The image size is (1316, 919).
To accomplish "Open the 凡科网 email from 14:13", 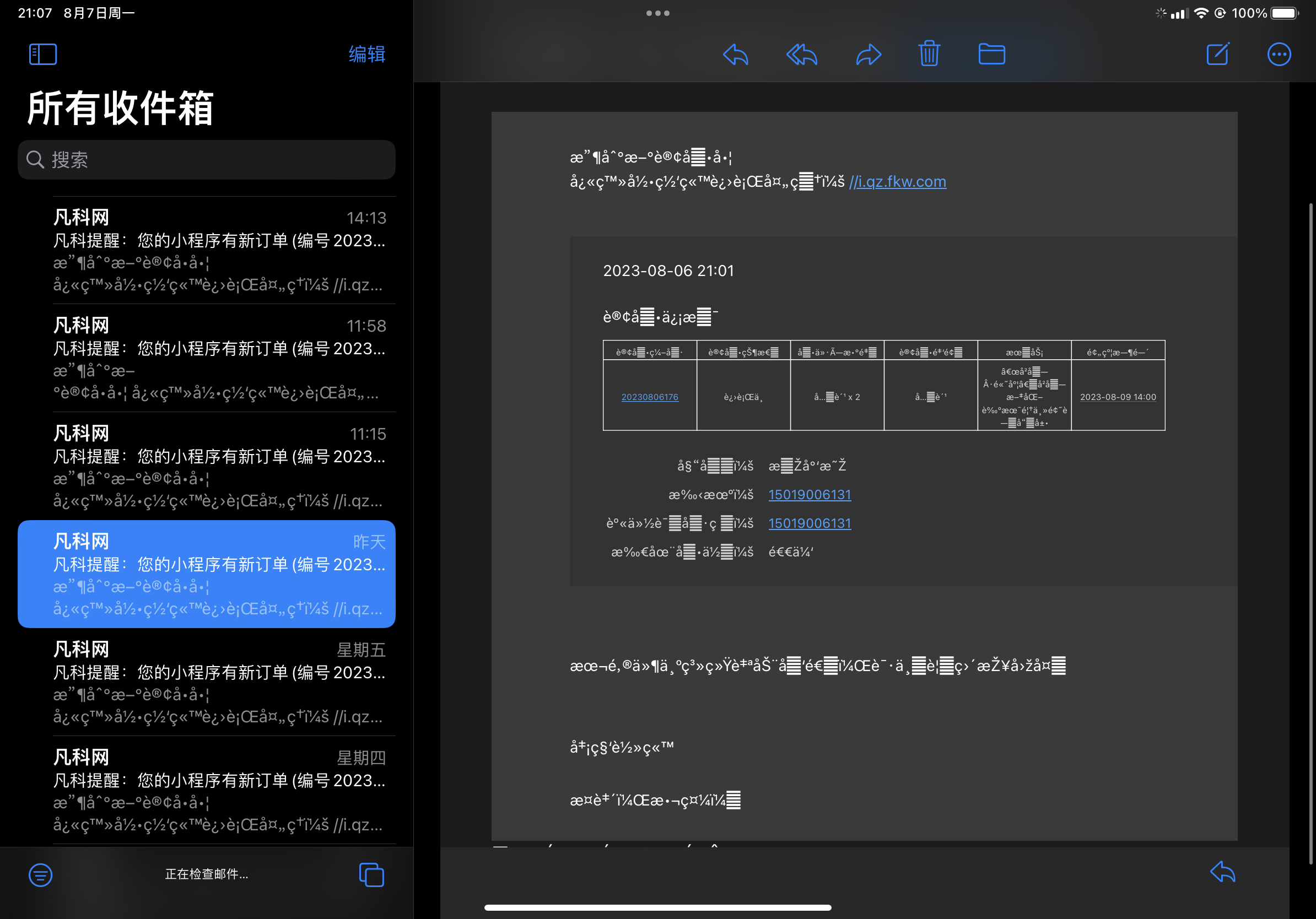I will coord(219,250).
